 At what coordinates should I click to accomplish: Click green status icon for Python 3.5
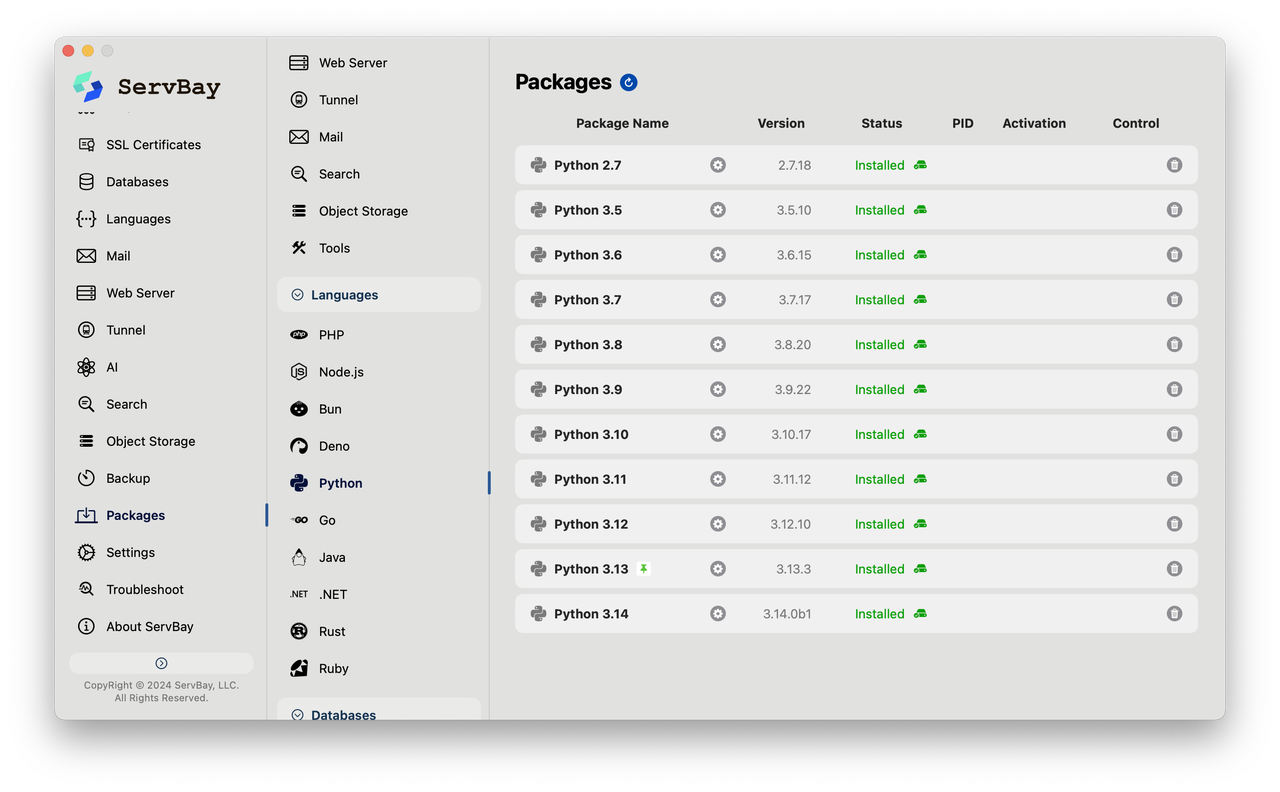click(920, 210)
